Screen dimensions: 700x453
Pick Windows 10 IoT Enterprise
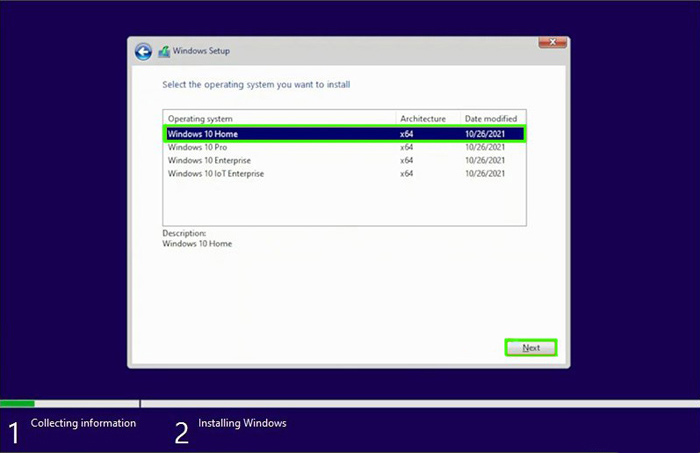click(344, 174)
